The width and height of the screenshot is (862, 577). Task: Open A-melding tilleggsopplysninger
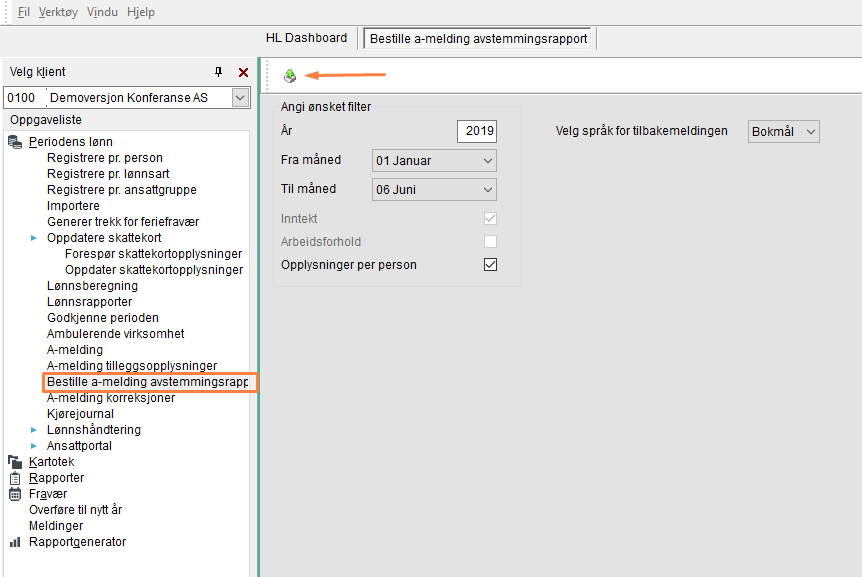(x=132, y=365)
